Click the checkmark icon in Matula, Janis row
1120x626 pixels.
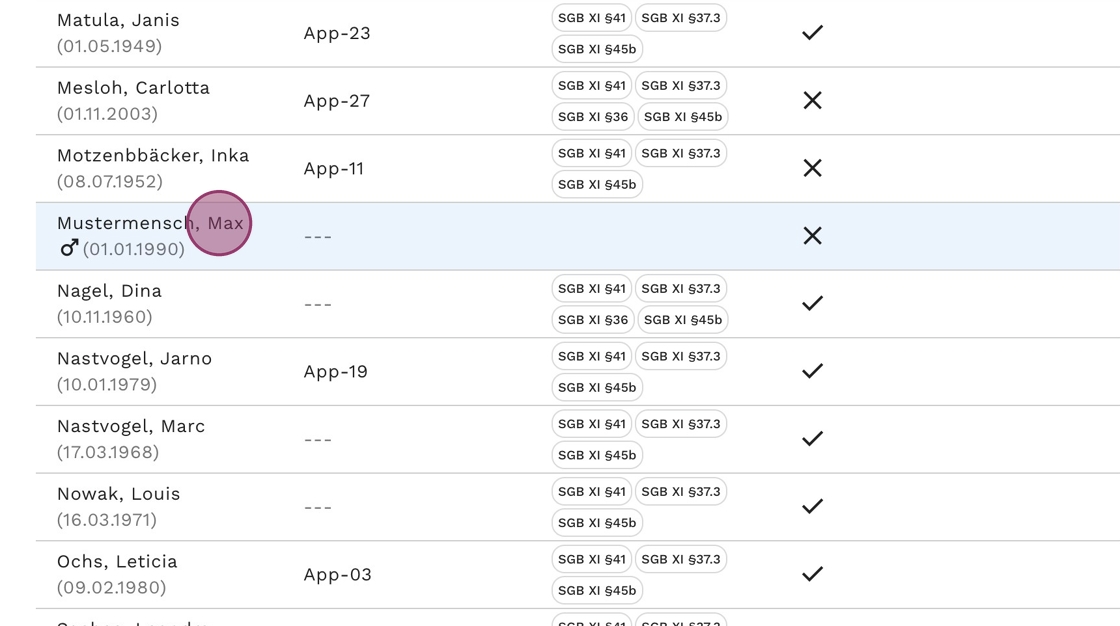(812, 33)
